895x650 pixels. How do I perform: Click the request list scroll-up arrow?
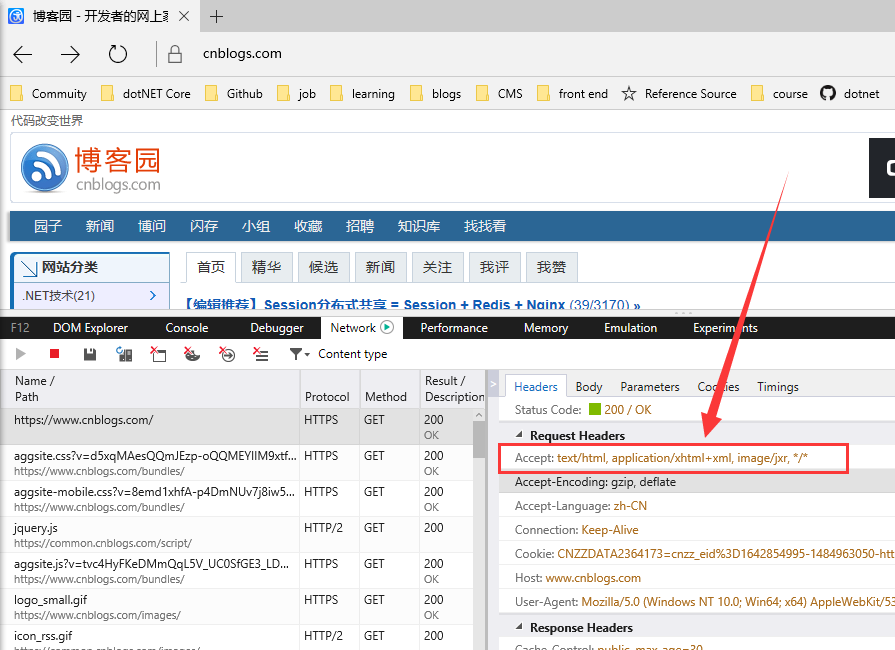coord(479,415)
